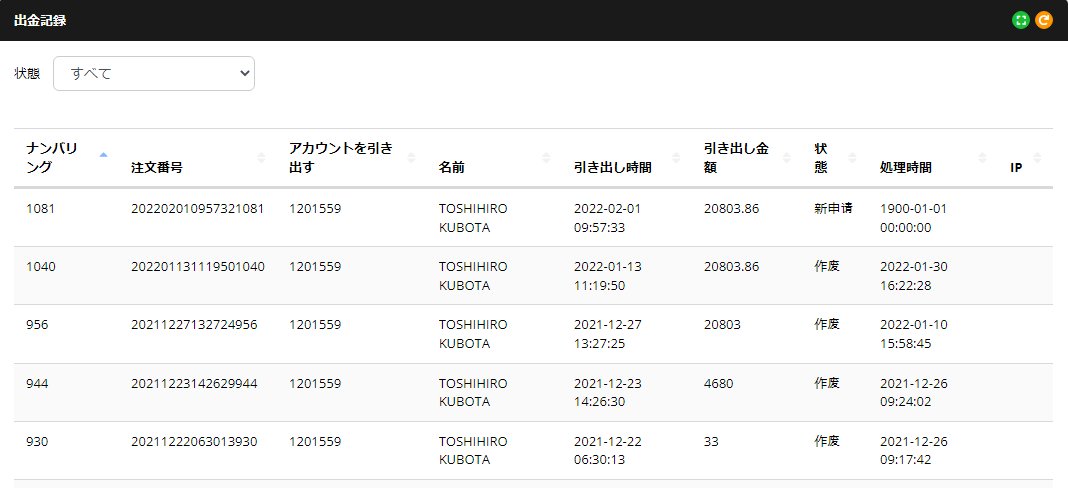Select the row numbered 1081

point(41,208)
